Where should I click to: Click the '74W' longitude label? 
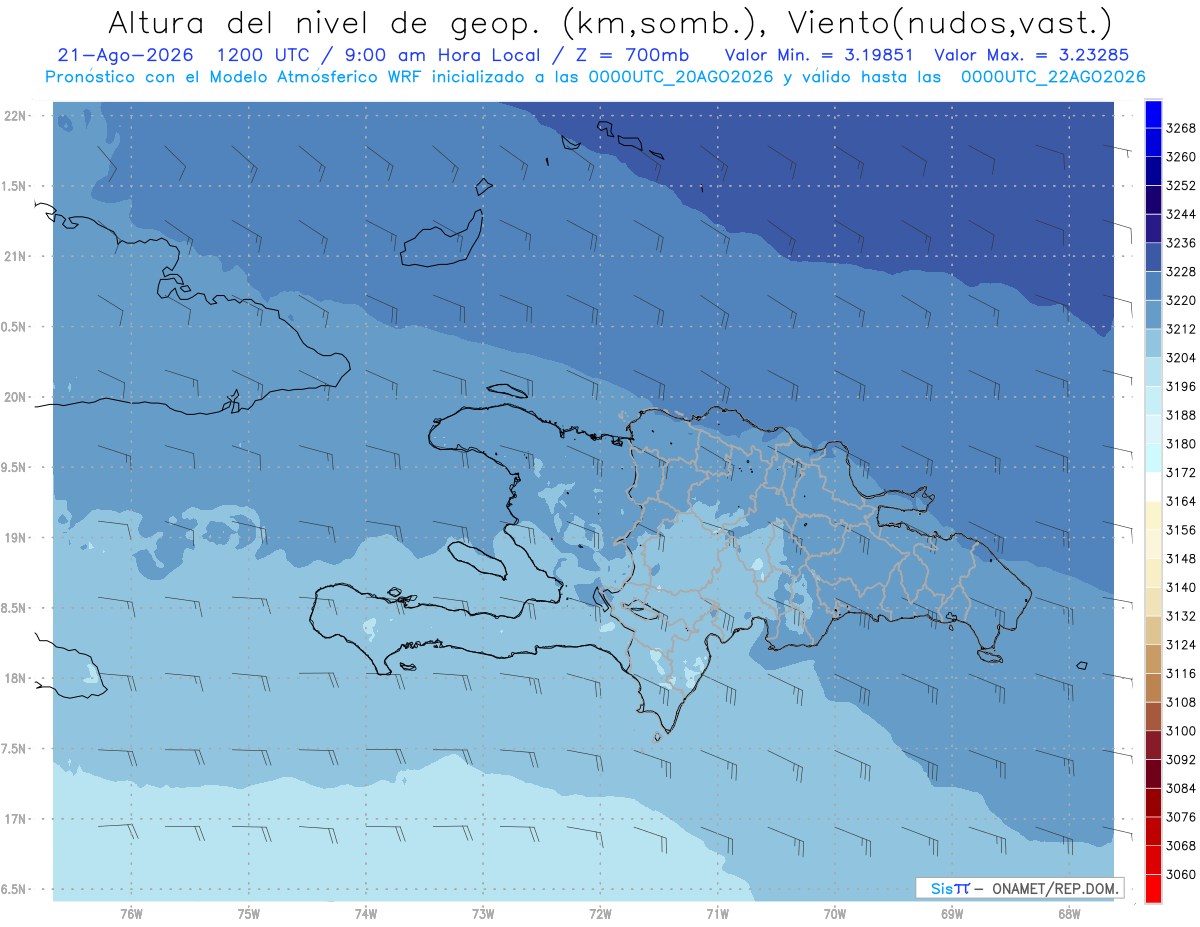(366, 913)
